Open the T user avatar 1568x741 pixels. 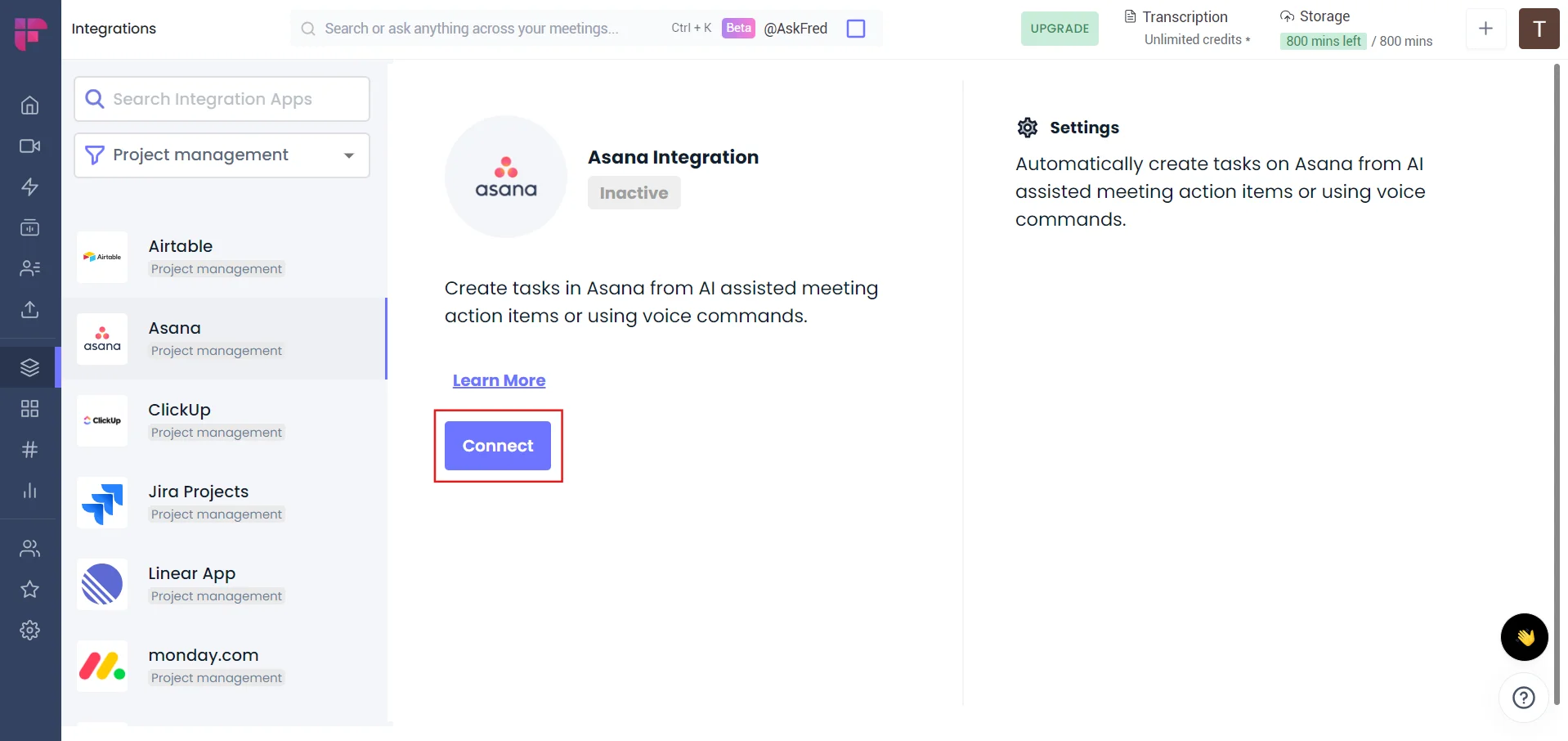[1539, 29]
